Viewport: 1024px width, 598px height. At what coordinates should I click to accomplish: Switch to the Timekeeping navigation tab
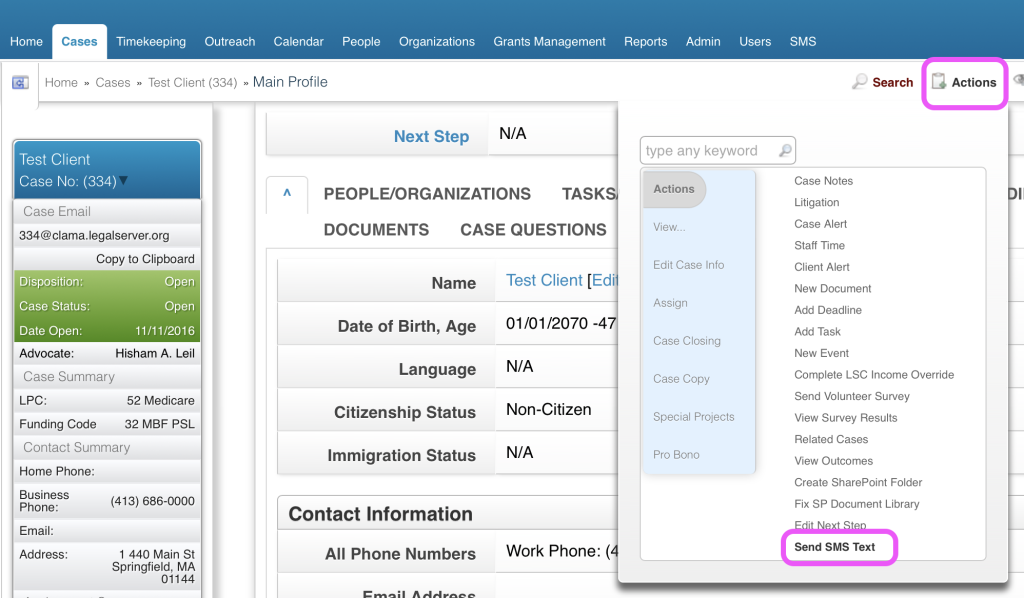(x=151, y=41)
